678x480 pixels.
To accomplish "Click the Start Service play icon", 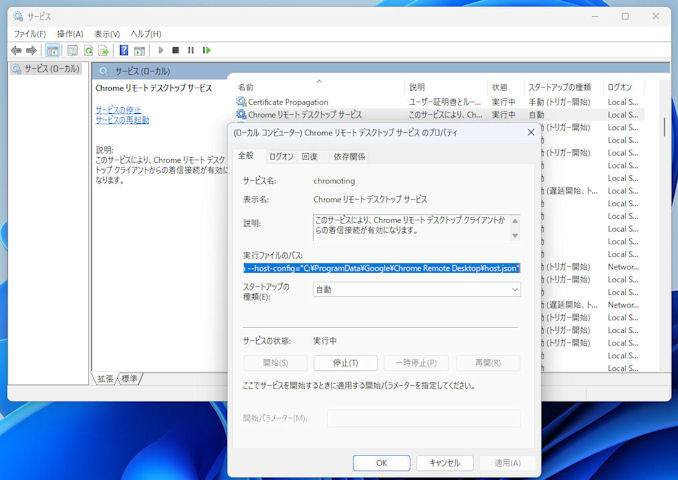I will click(161, 51).
